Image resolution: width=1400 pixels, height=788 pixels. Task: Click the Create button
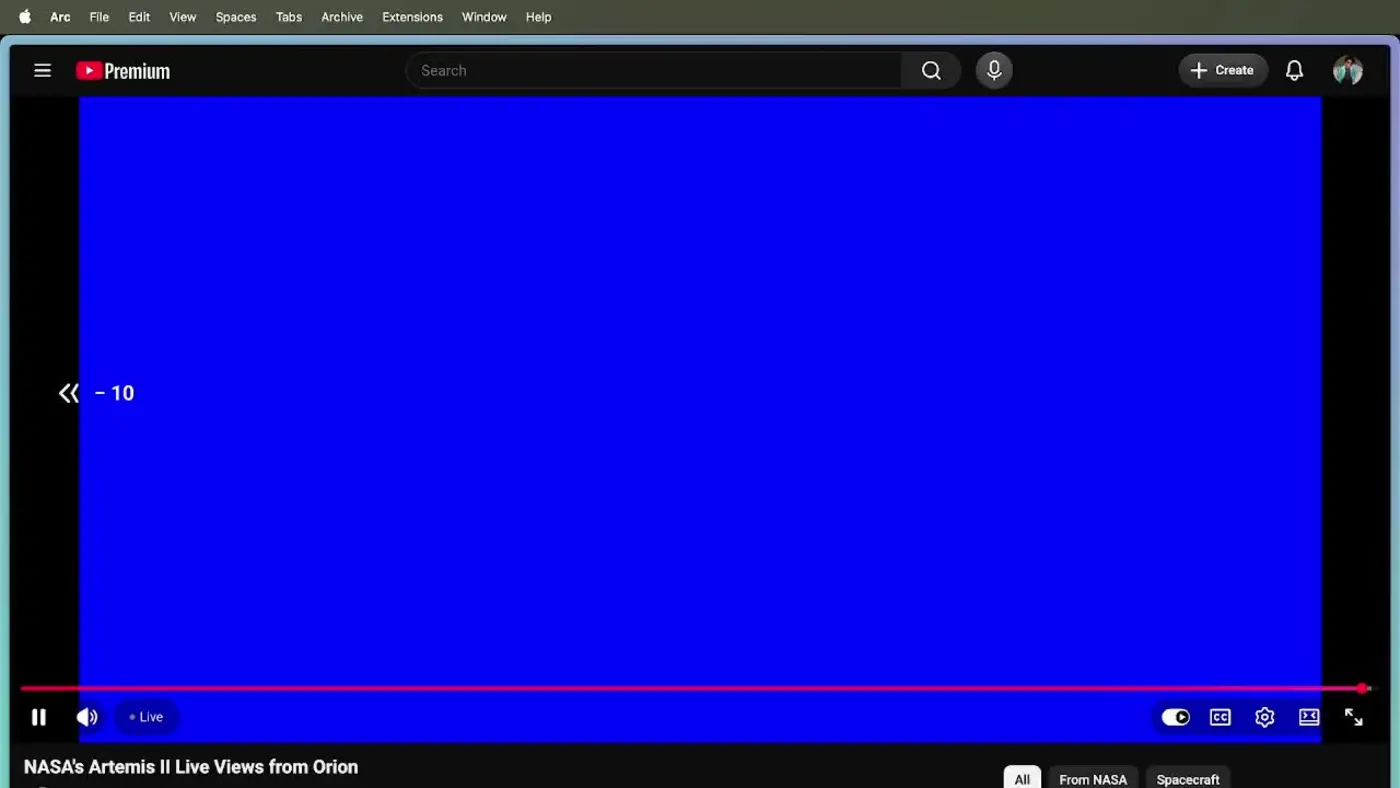pyautogui.click(x=1222, y=70)
